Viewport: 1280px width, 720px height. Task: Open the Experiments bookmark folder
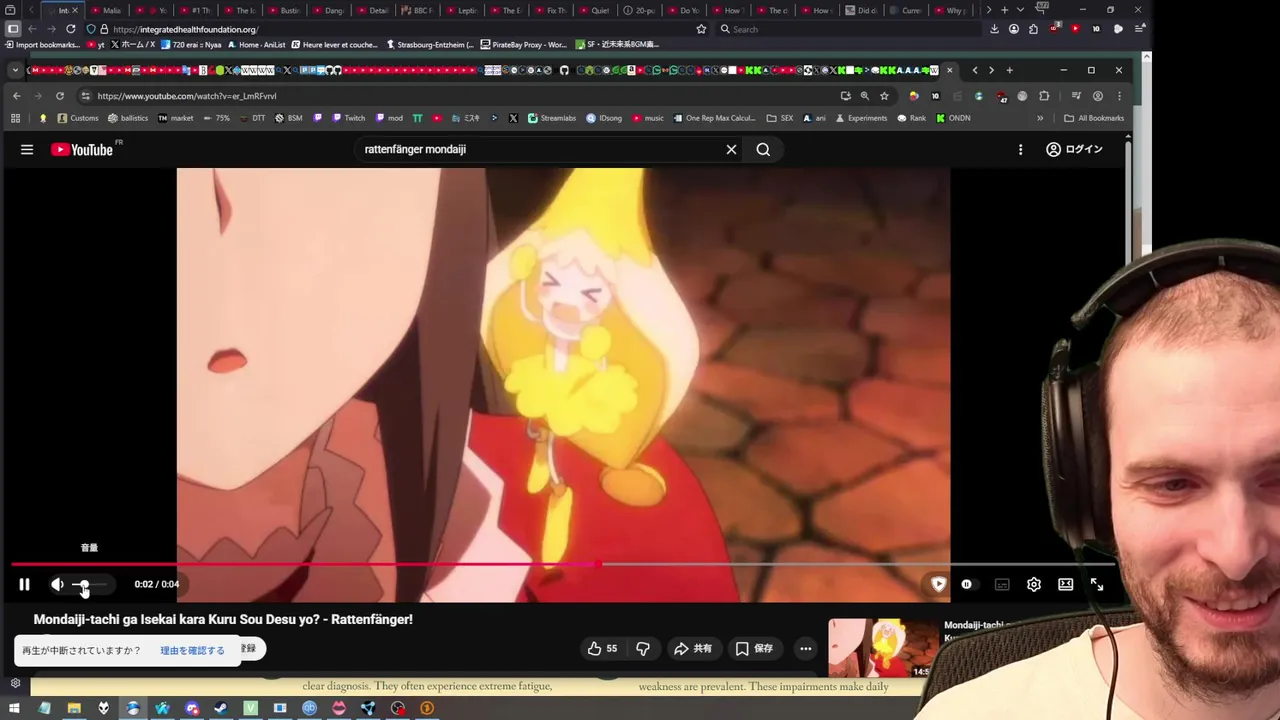[x=860, y=118]
